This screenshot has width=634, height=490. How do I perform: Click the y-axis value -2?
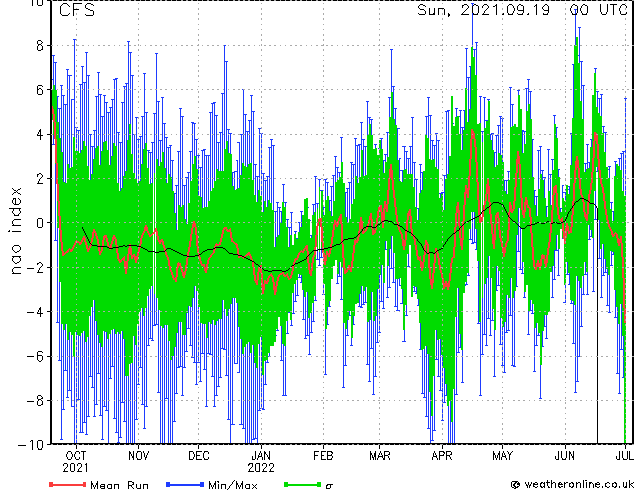[35, 267]
